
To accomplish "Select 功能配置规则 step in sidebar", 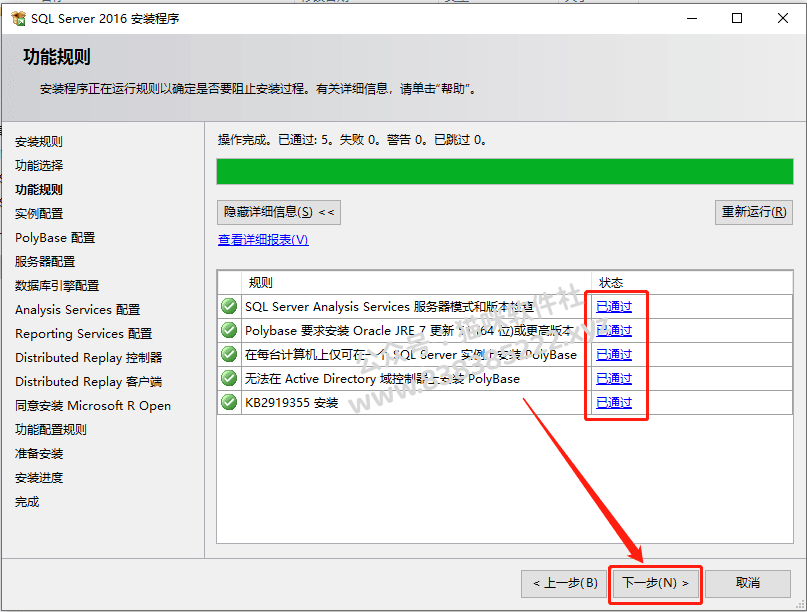I will pyautogui.click(x=50, y=430).
